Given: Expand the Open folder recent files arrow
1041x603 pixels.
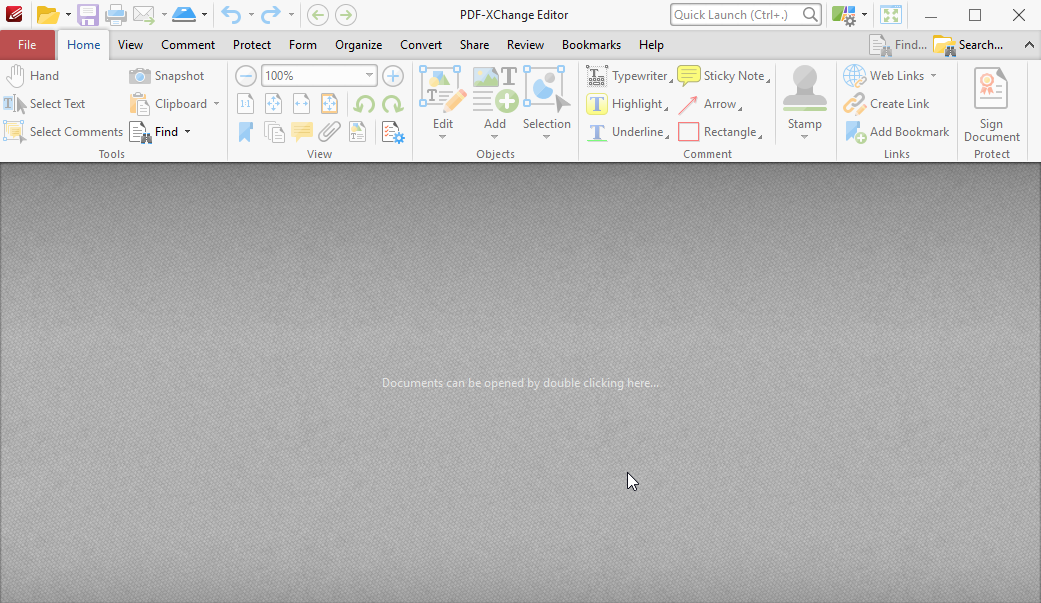Looking at the screenshot, I should pyautogui.click(x=68, y=15).
